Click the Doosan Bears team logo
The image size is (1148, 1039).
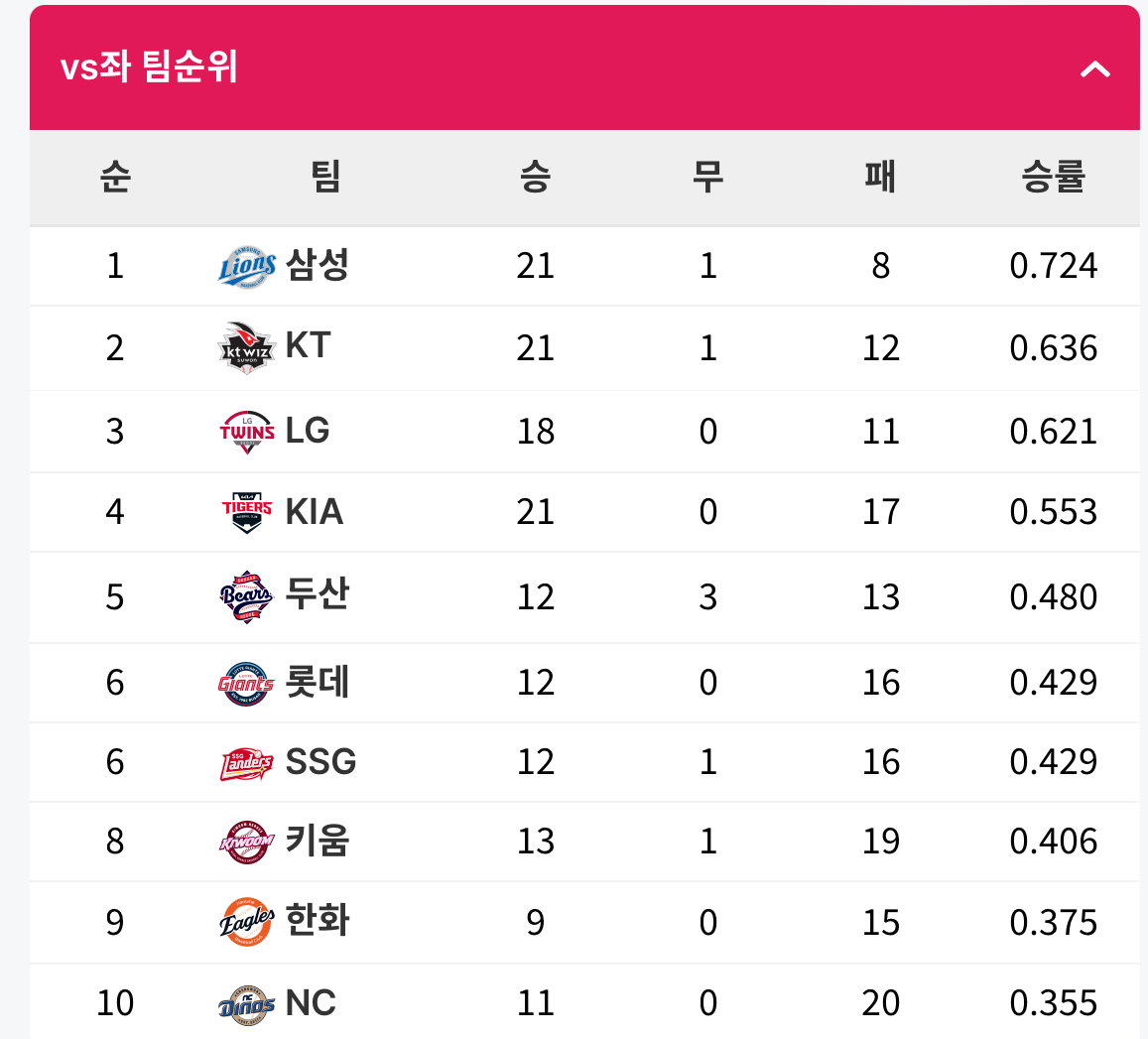(x=247, y=596)
